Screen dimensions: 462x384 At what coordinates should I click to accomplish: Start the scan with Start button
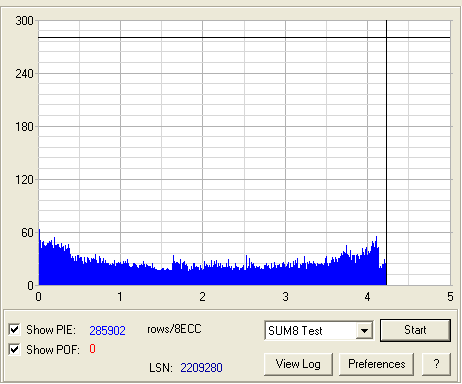pyautogui.click(x=415, y=330)
